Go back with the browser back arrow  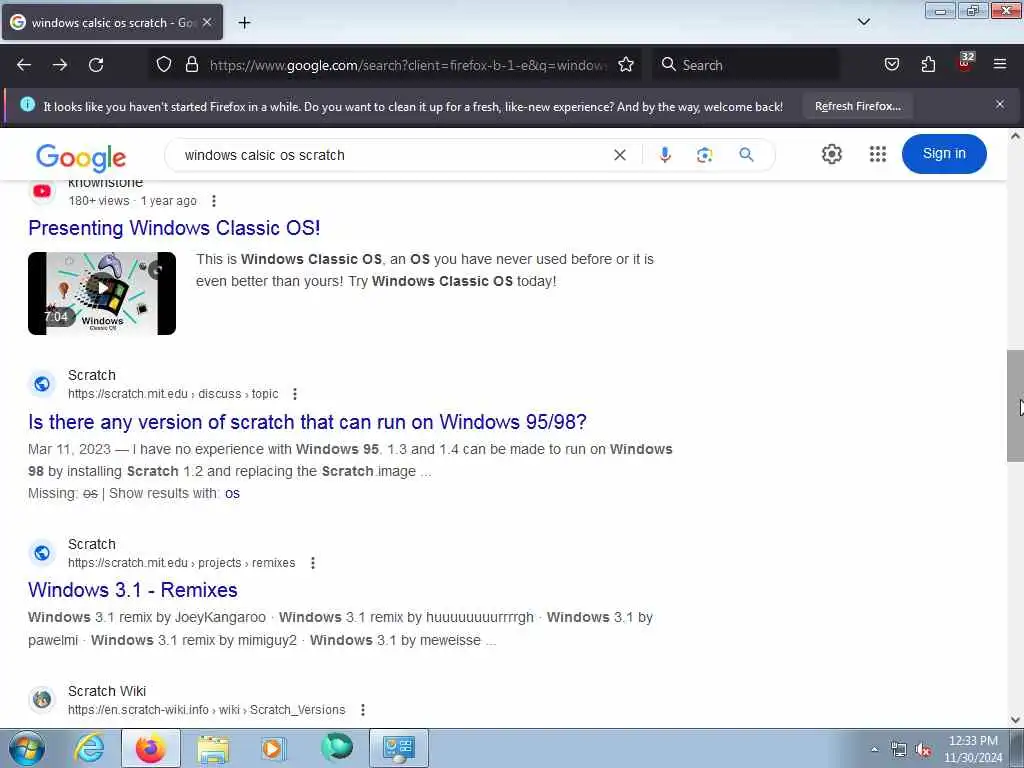click(24, 65)
